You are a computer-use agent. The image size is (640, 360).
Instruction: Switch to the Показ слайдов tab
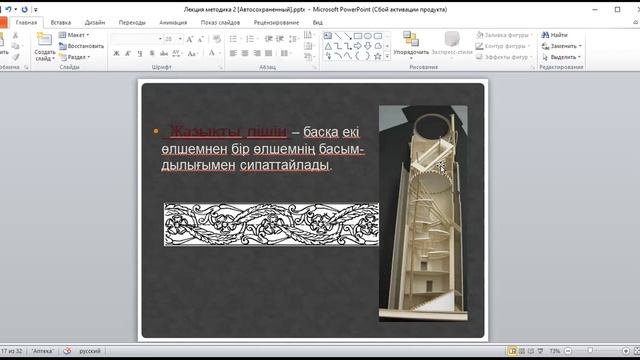pos(220,22)
